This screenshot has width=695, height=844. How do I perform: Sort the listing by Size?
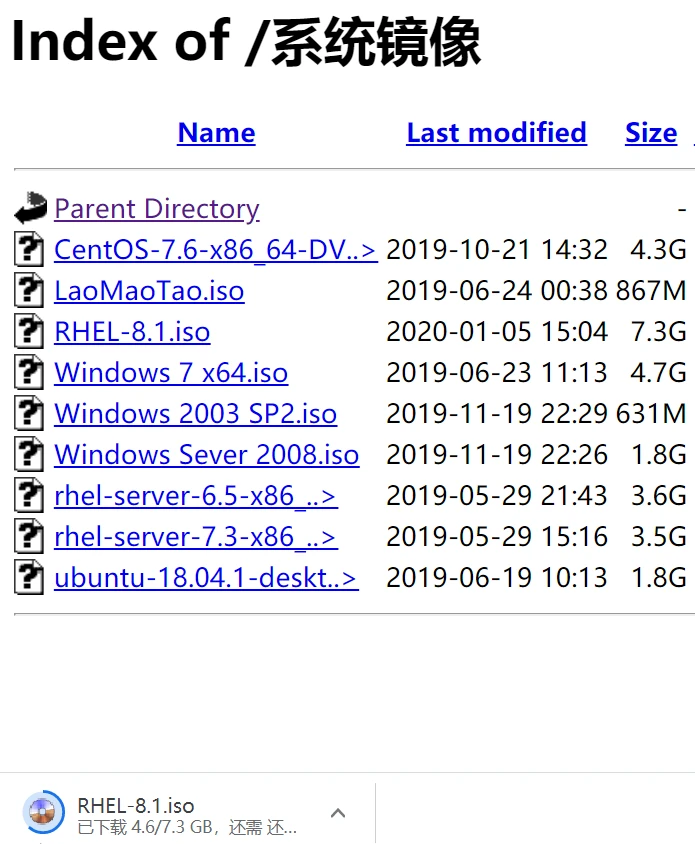click(x=651, y=132)
